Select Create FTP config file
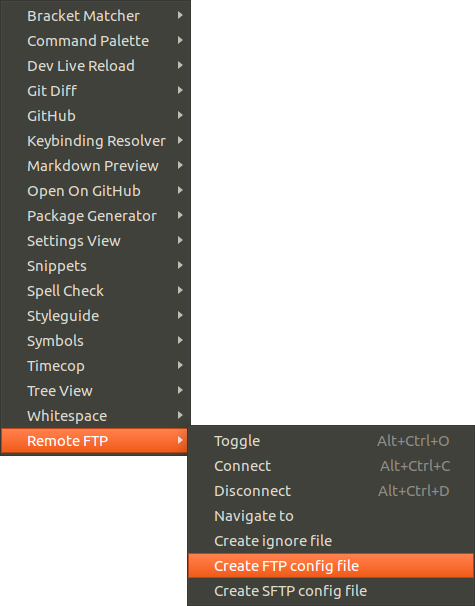Viewport: 475px width, 606px height. click(x=331, y=566)
